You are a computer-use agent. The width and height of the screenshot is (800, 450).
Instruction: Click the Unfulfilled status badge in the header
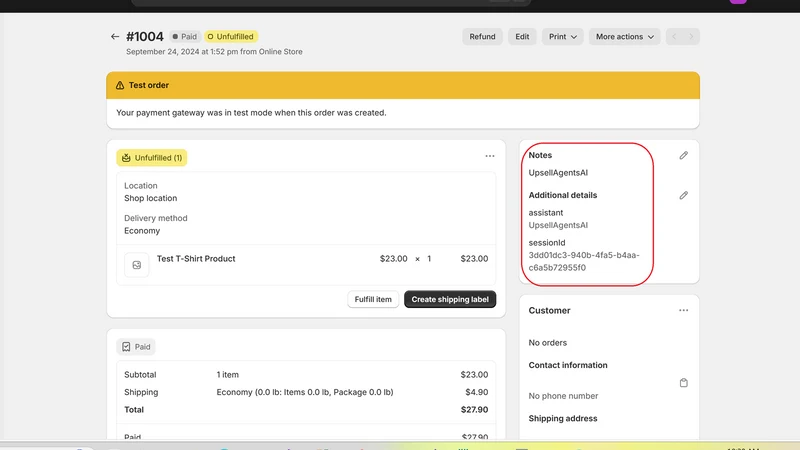(x=231, y=37)
